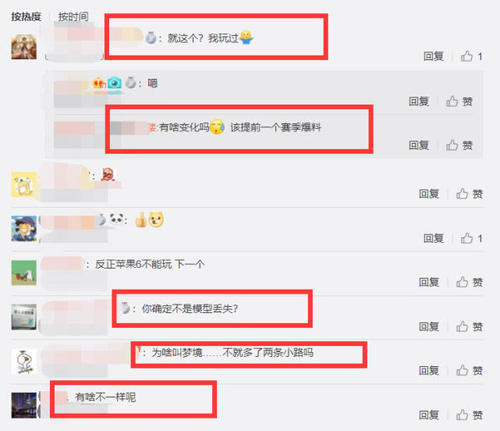The image size is (500, 431).
Task: Reply to the "反正苹果6不能玩" comment
Action: tap(429, 282)
